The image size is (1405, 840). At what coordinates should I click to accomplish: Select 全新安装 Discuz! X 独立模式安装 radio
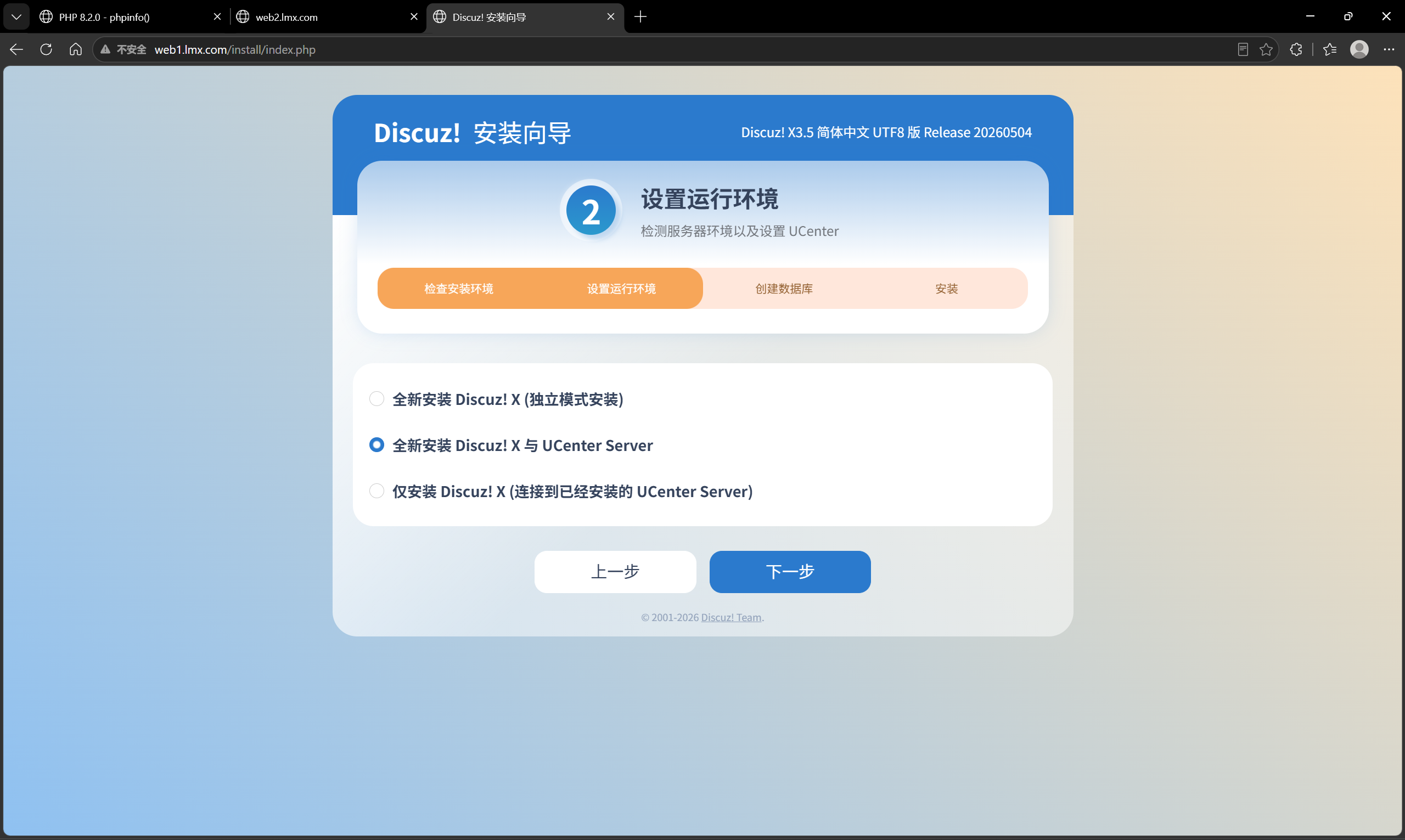pyautogui.click(x=376, y=398)
